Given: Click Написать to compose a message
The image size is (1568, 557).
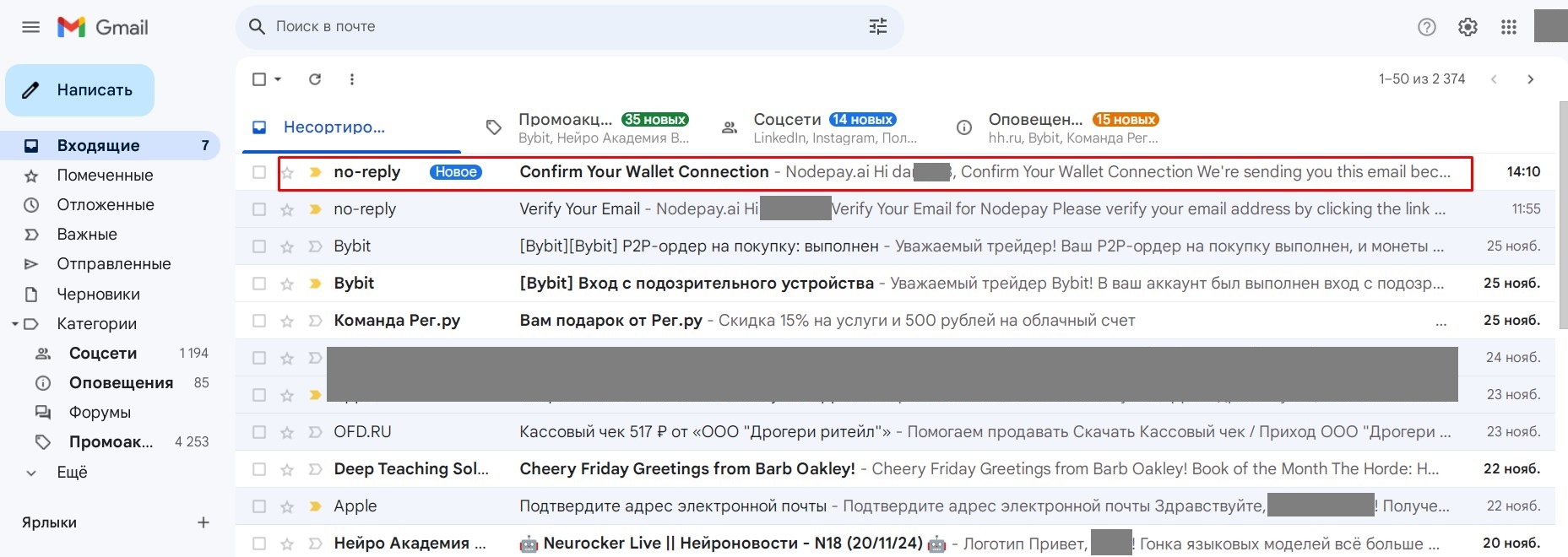Looking at the screenshot, I should (x=80, y=90).
